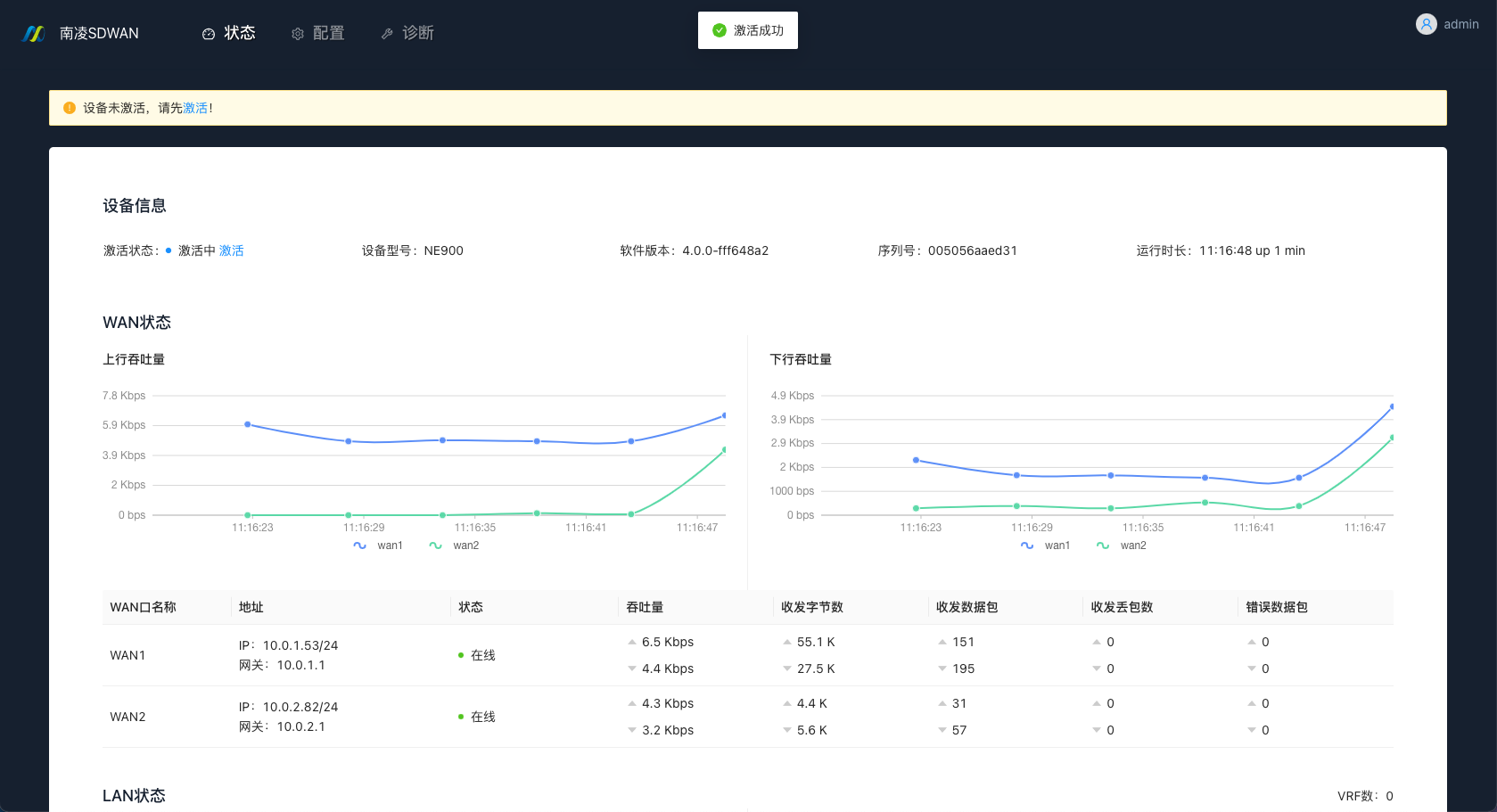Image resolution: width=1497 pixels, height=812 pixels.
Task: Click the download arrow beside 3.2 Kbps
Action: tap(632, 730)
